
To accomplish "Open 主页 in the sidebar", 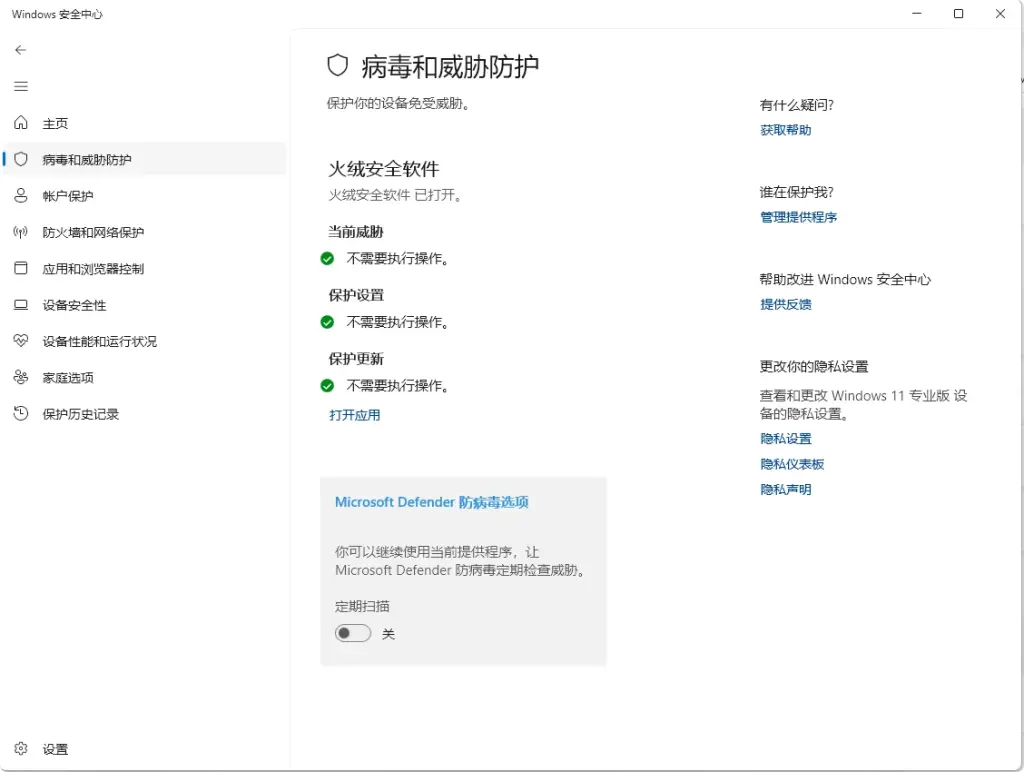I will 145,123.
